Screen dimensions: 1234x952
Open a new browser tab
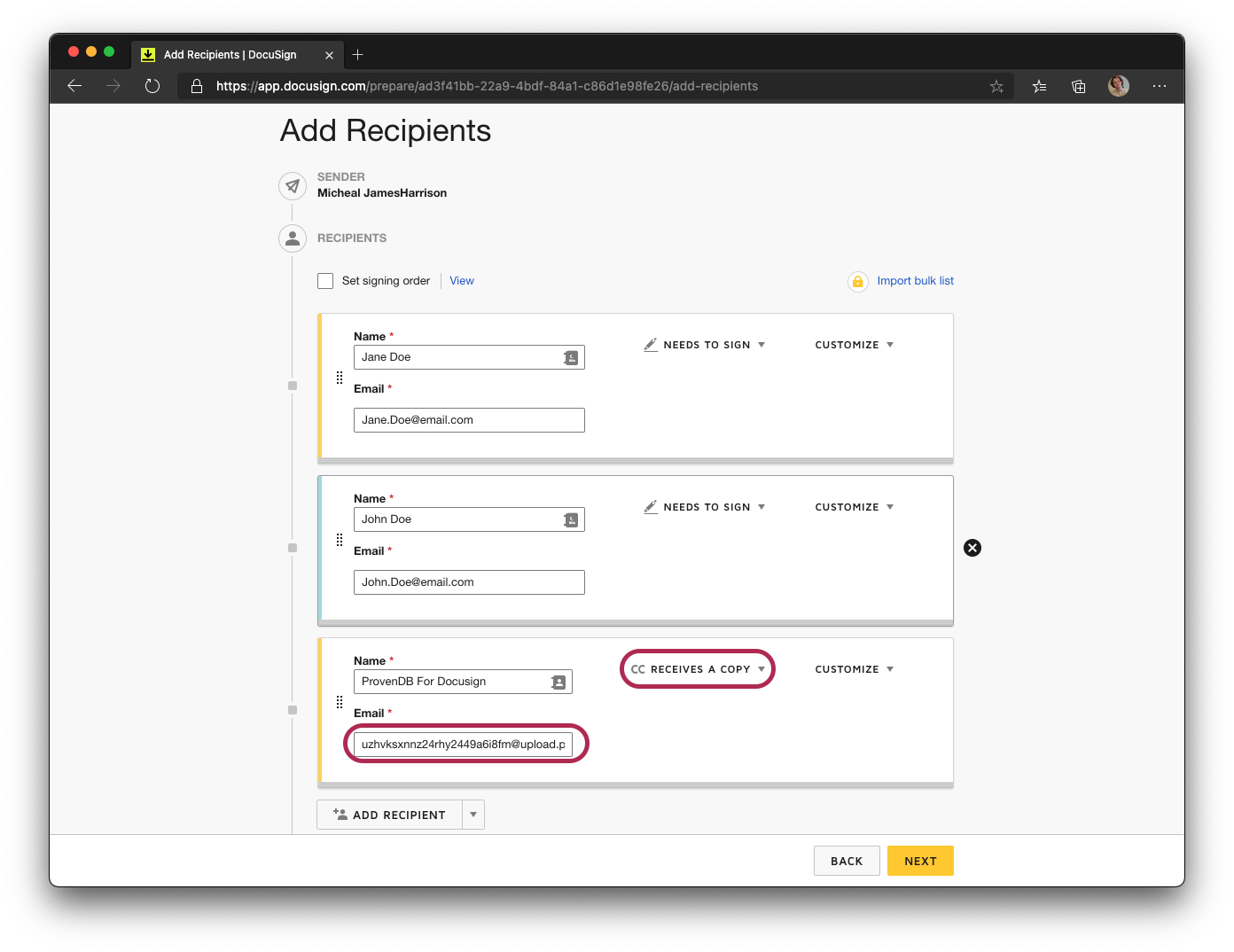pos(358,55)
